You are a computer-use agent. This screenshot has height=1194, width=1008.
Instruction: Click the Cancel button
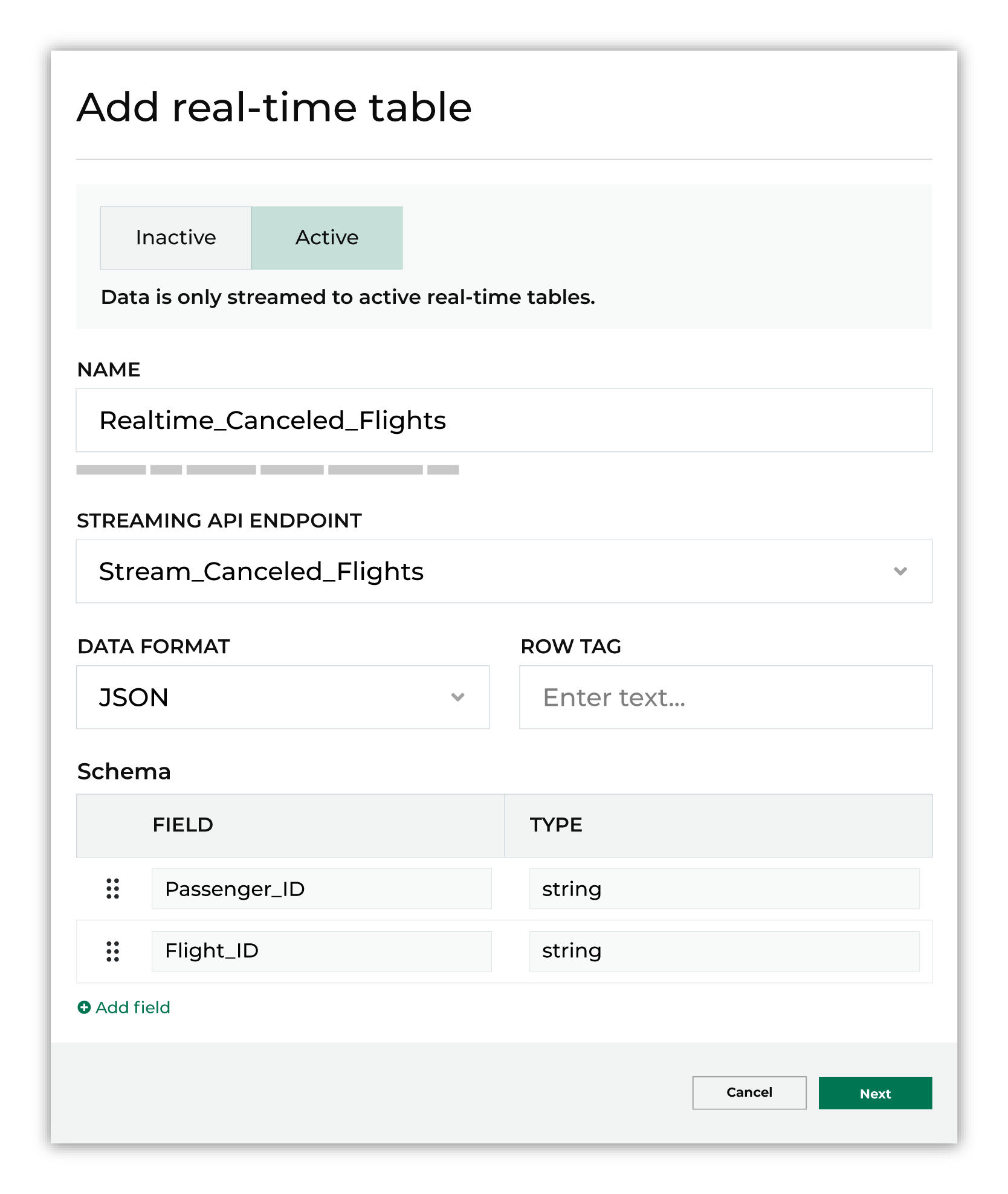(x=749, y=1092)
